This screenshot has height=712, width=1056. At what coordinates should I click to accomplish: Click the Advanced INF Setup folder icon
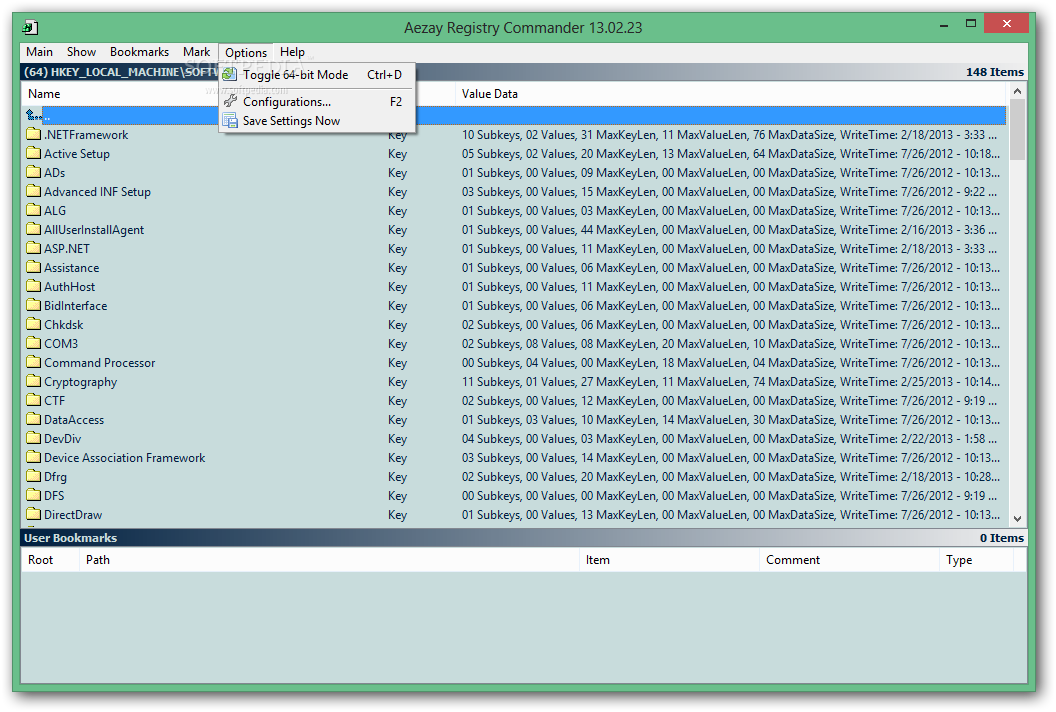point(34,191)
